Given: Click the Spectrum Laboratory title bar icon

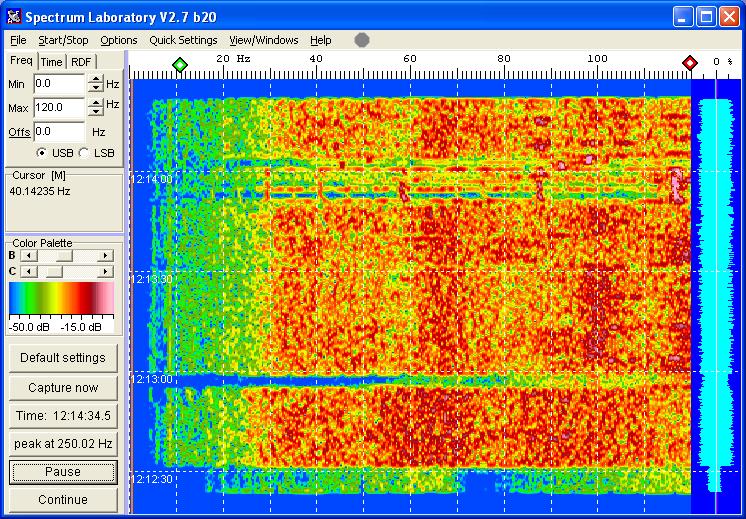Looking at the screenshot, I should pyautogui.click(x=13, y=17).
